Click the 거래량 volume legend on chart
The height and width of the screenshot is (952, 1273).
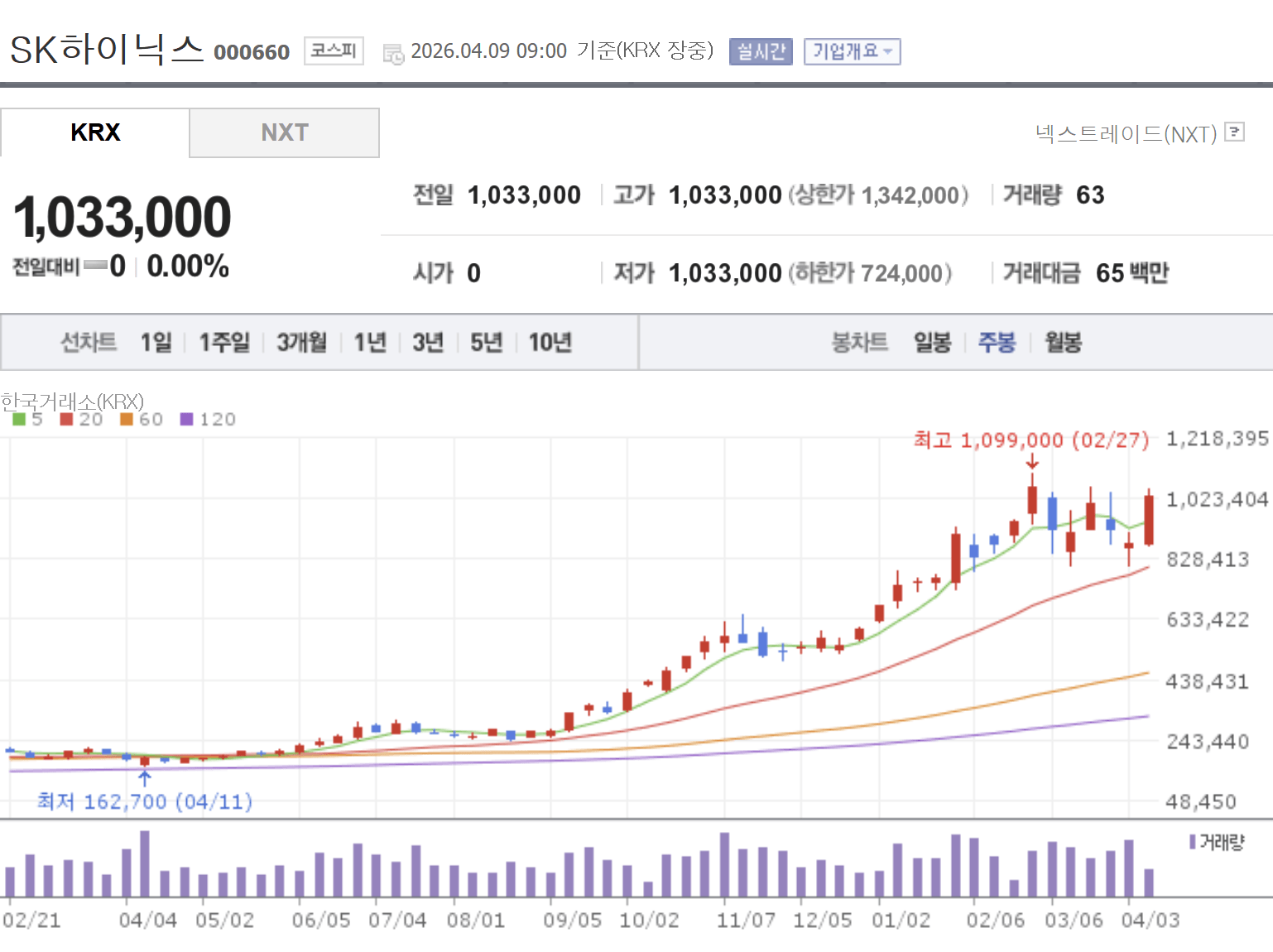tap(1217, 842)
